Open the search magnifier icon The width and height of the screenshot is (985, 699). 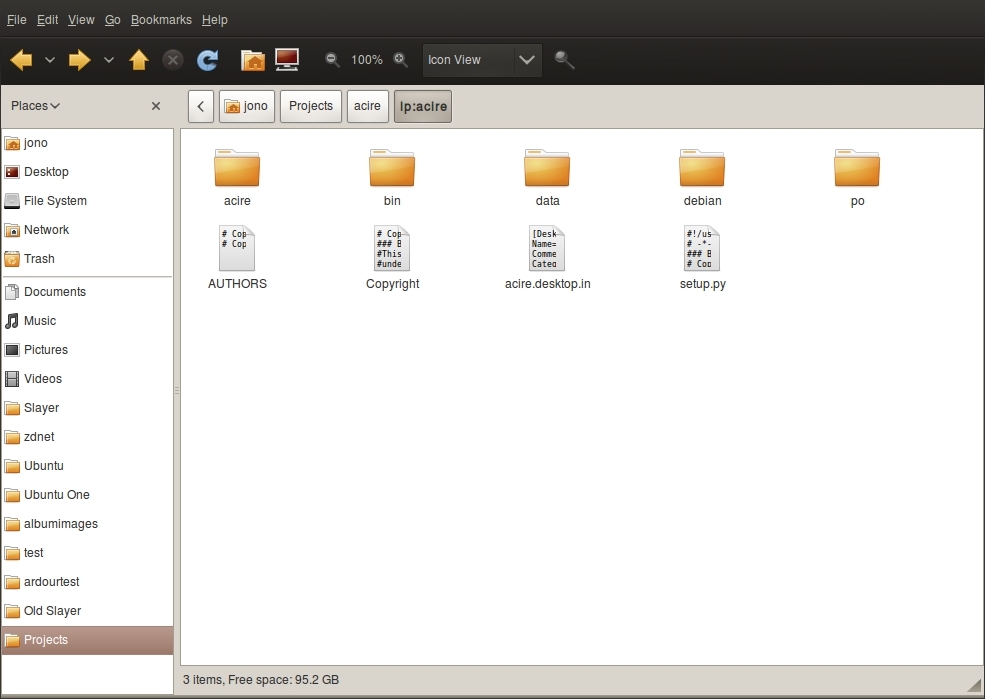click(x=565, y=60)
